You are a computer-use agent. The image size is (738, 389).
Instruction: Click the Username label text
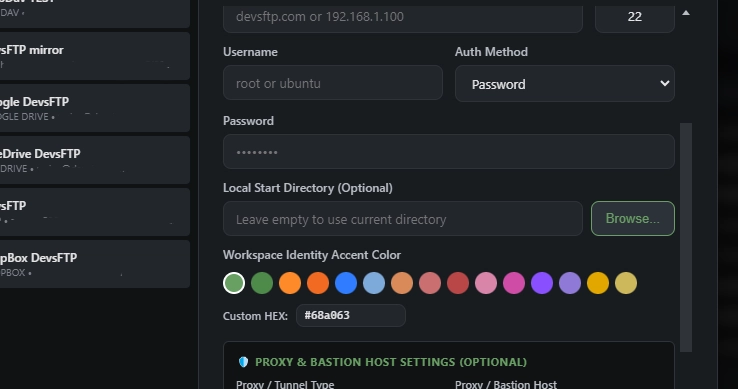(250, 52)
